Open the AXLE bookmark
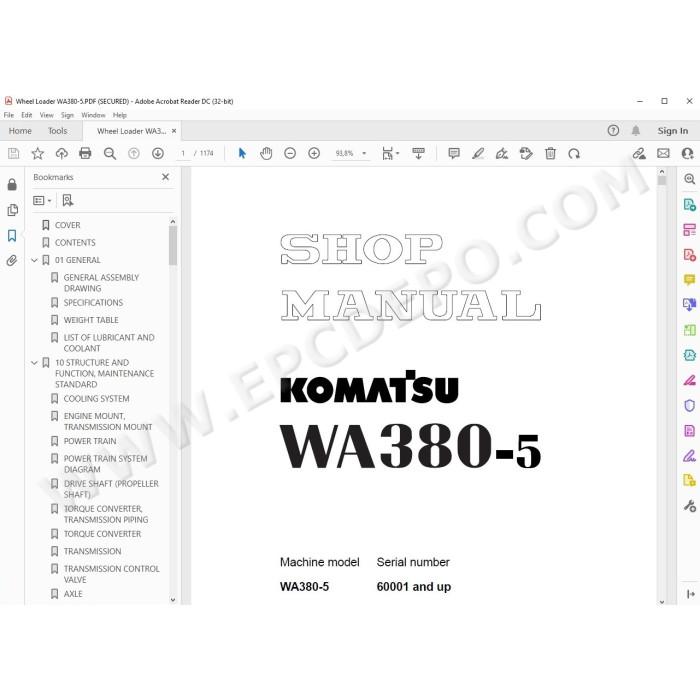Screen dimensions: 700x700 [x=73, y=594]
